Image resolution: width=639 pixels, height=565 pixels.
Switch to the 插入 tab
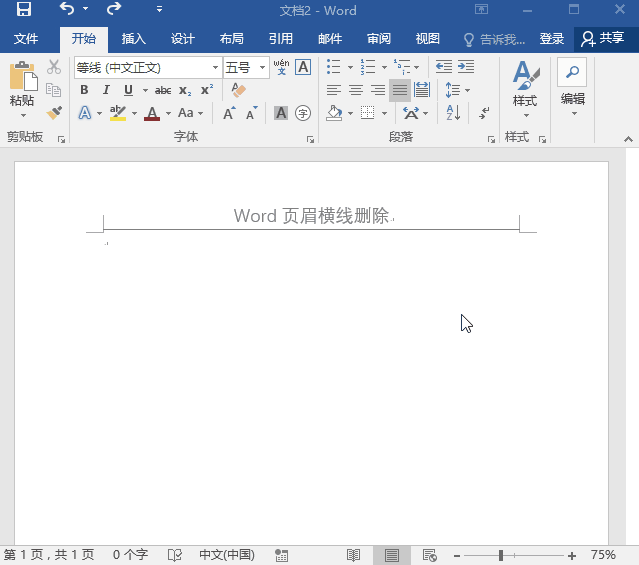point(134,39)
